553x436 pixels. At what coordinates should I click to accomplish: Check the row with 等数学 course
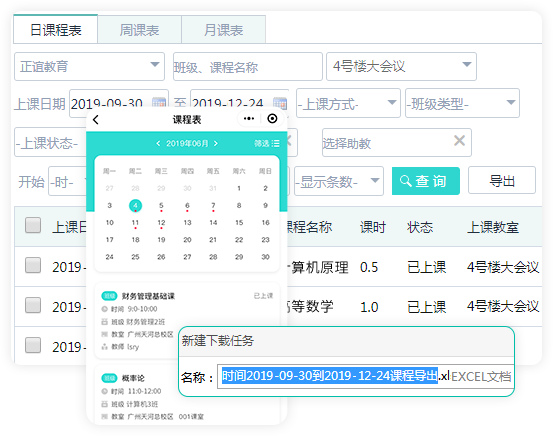pos(33,305)
